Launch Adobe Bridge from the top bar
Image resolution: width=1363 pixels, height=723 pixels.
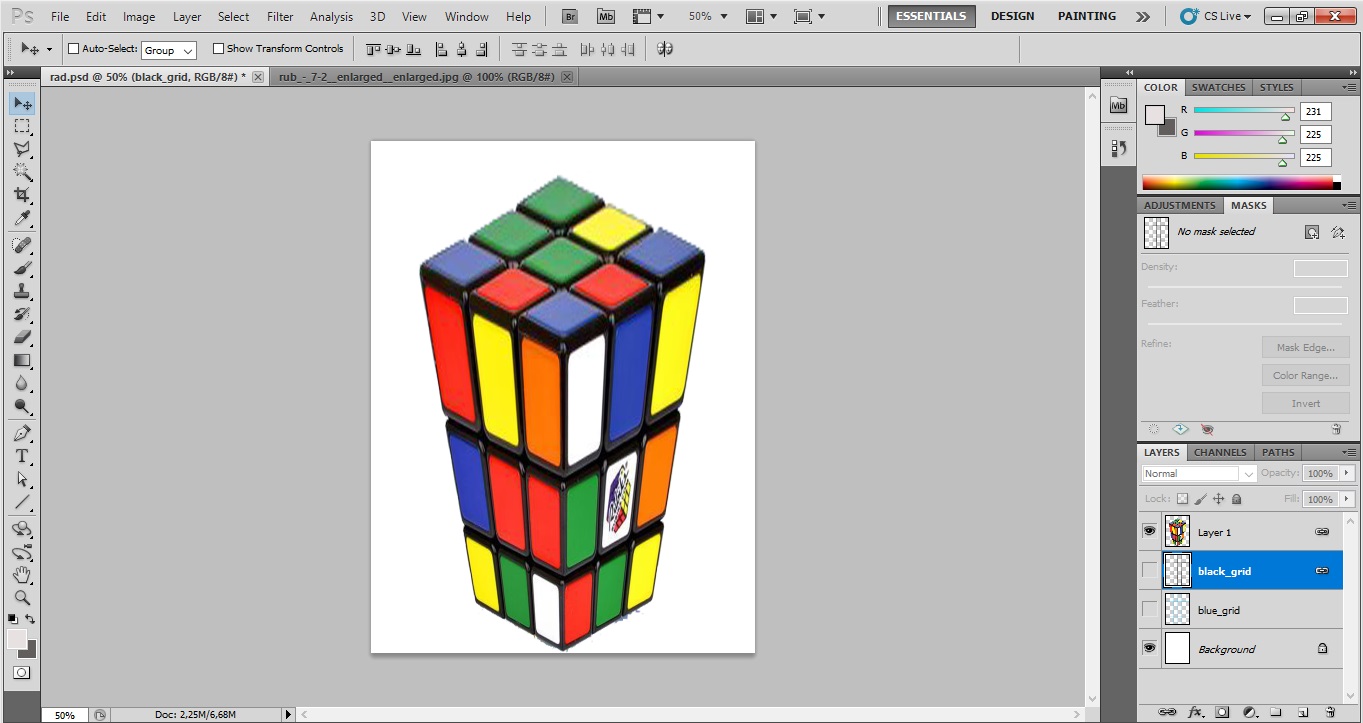(x=570, y=16)
